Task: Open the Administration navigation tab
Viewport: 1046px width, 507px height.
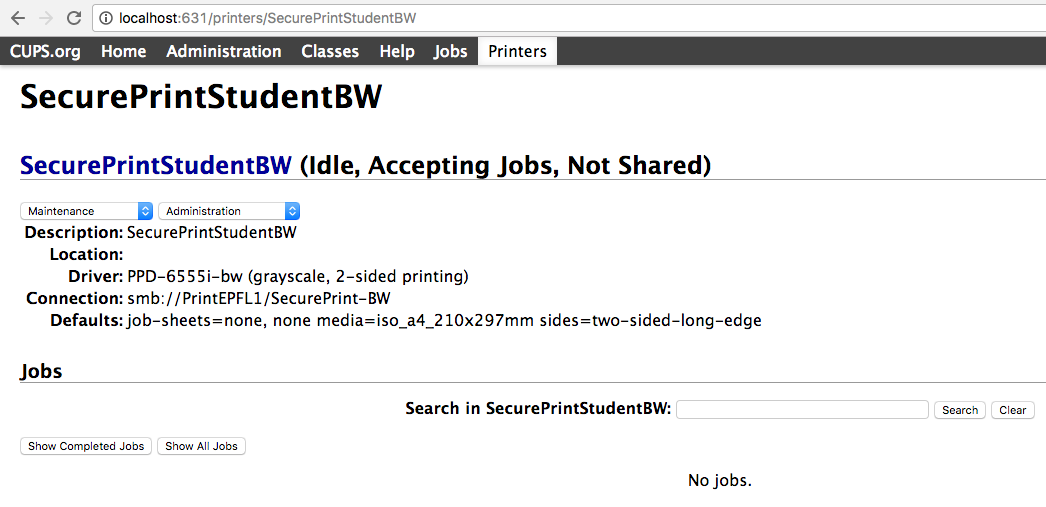Action: click(224, 51)
